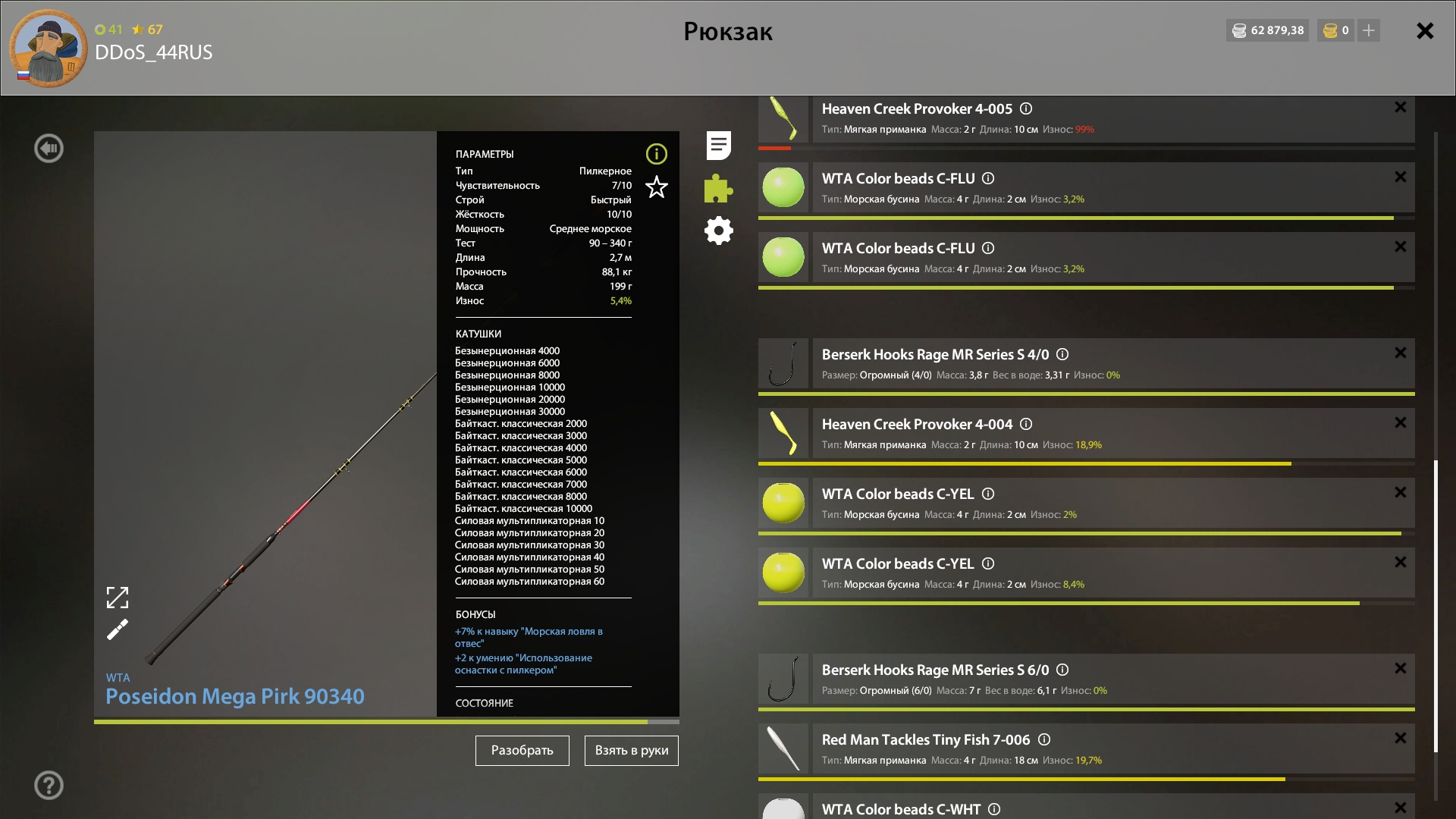Switch to the notes page tab

[x=718, y=146]
